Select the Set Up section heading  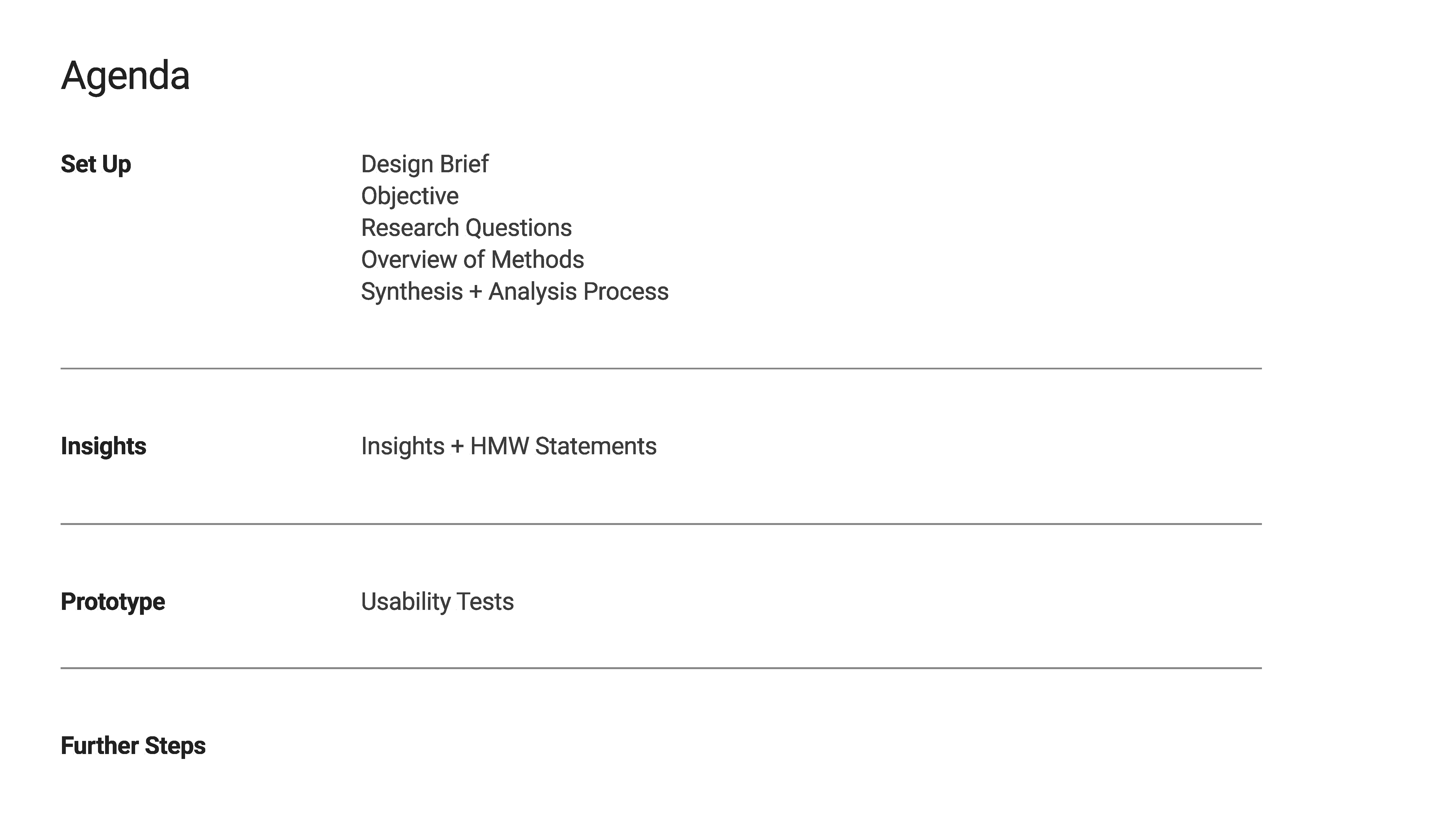96,164
